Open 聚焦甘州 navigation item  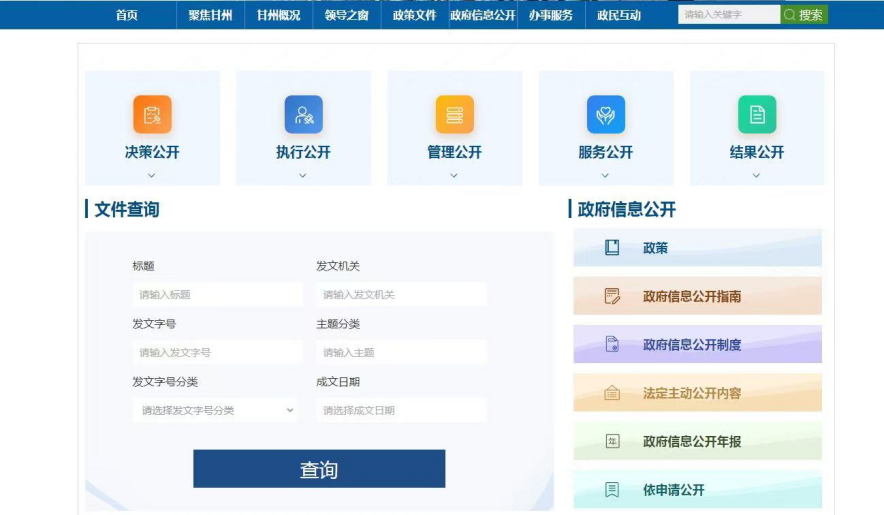click(x=210, y=15)
